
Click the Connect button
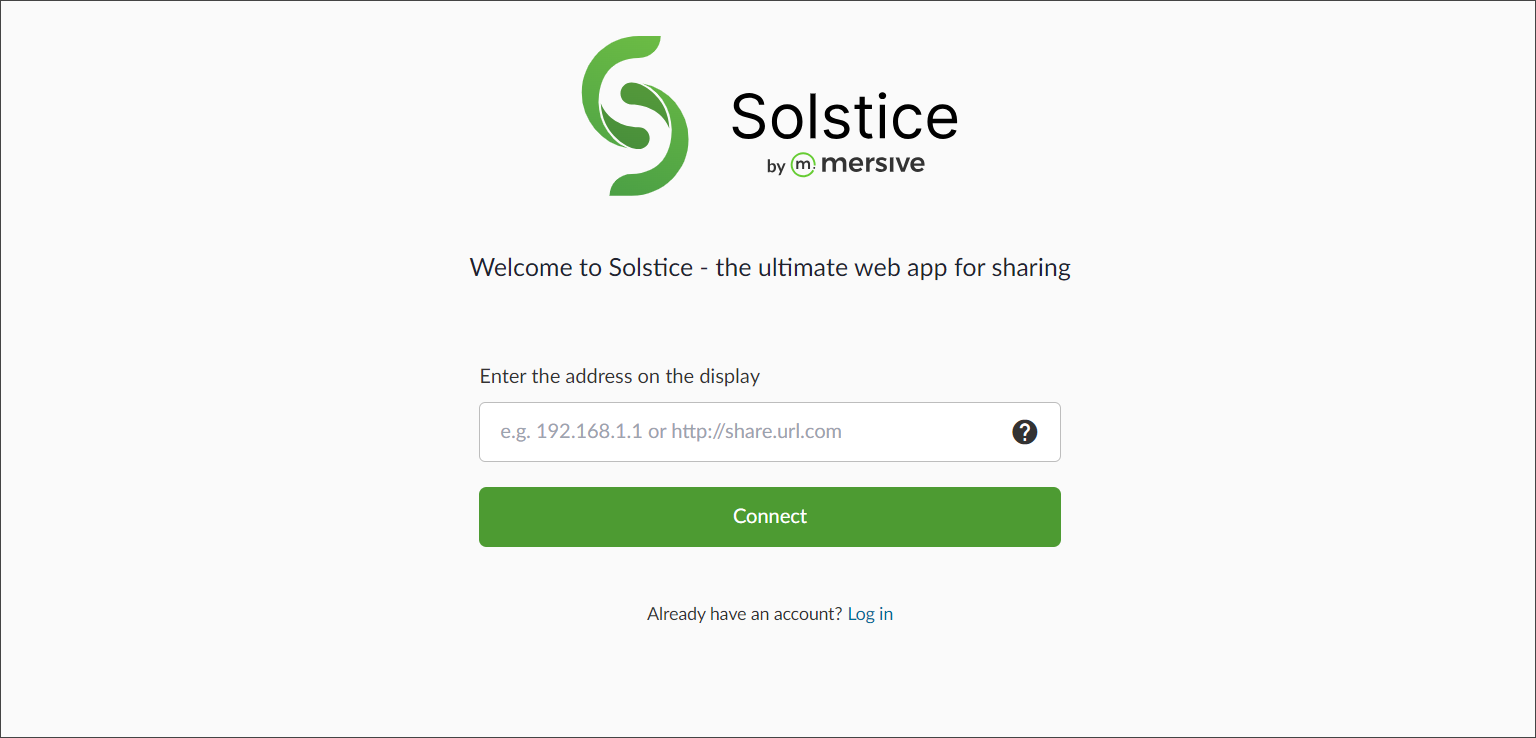coord(769,517)
